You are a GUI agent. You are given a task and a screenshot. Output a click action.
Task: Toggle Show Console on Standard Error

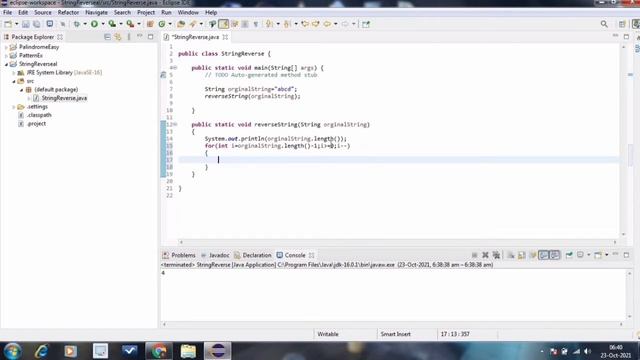click(x=555, y=255)
